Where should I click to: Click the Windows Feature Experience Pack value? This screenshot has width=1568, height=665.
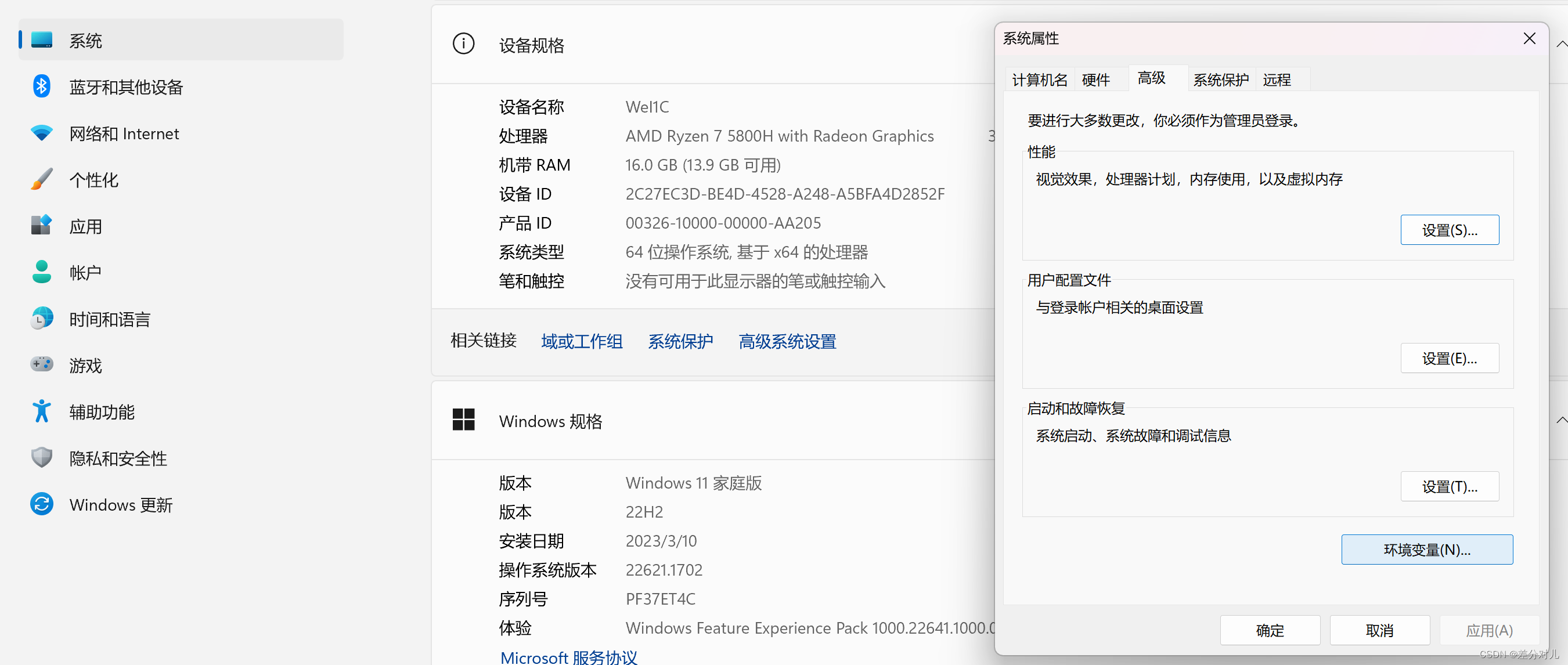click(x=810, y=628)
